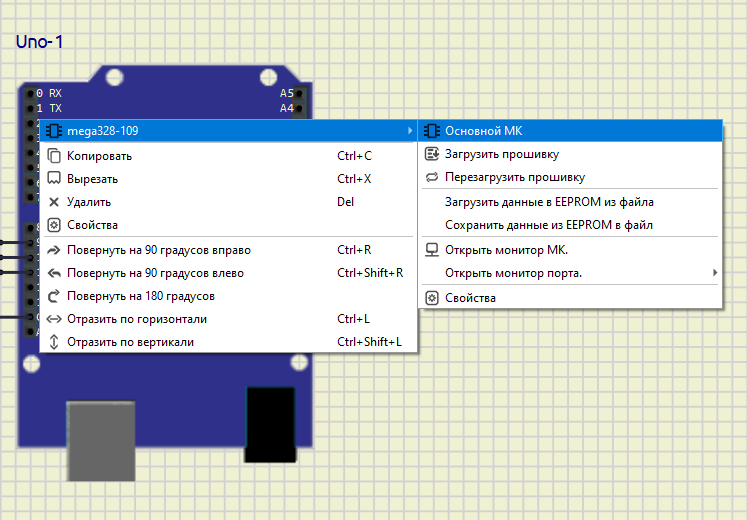The width and height of the screenshot is (747, 520).
Task: Choose Загрузить прошивку from the submenu
Action: point(501,154)
